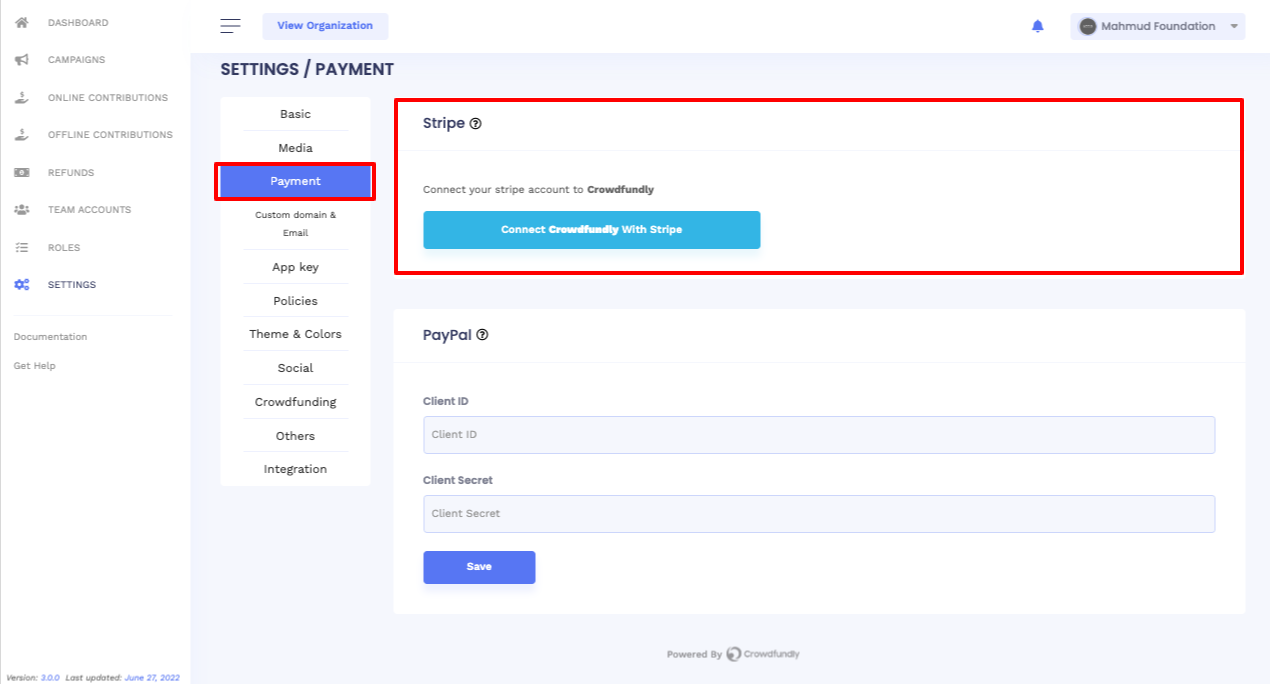Viewport: 1270px width, 684px height.
Task: Click the SETTINGS / PAYMENT heading
Action: (x=307, y=70)
